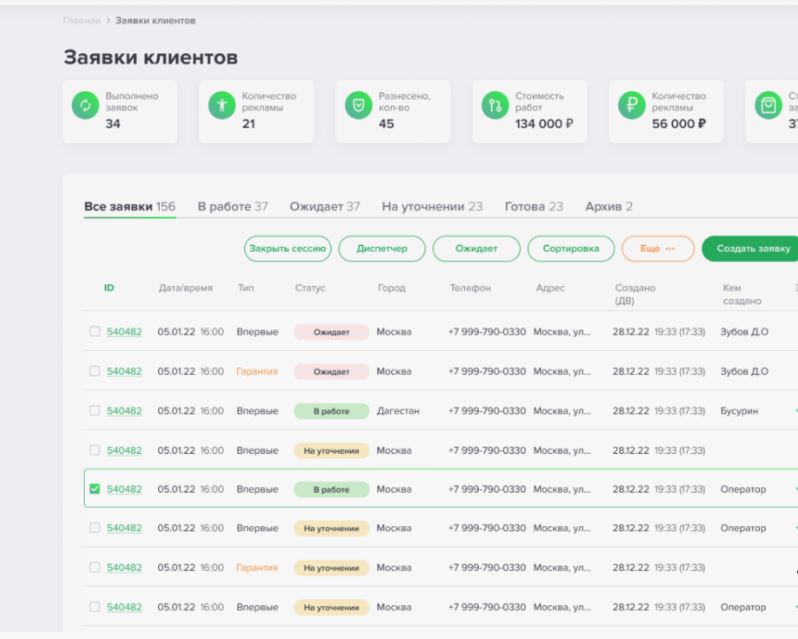
Task: Open request ID 540482 in the first row
Action: [124, 332]
